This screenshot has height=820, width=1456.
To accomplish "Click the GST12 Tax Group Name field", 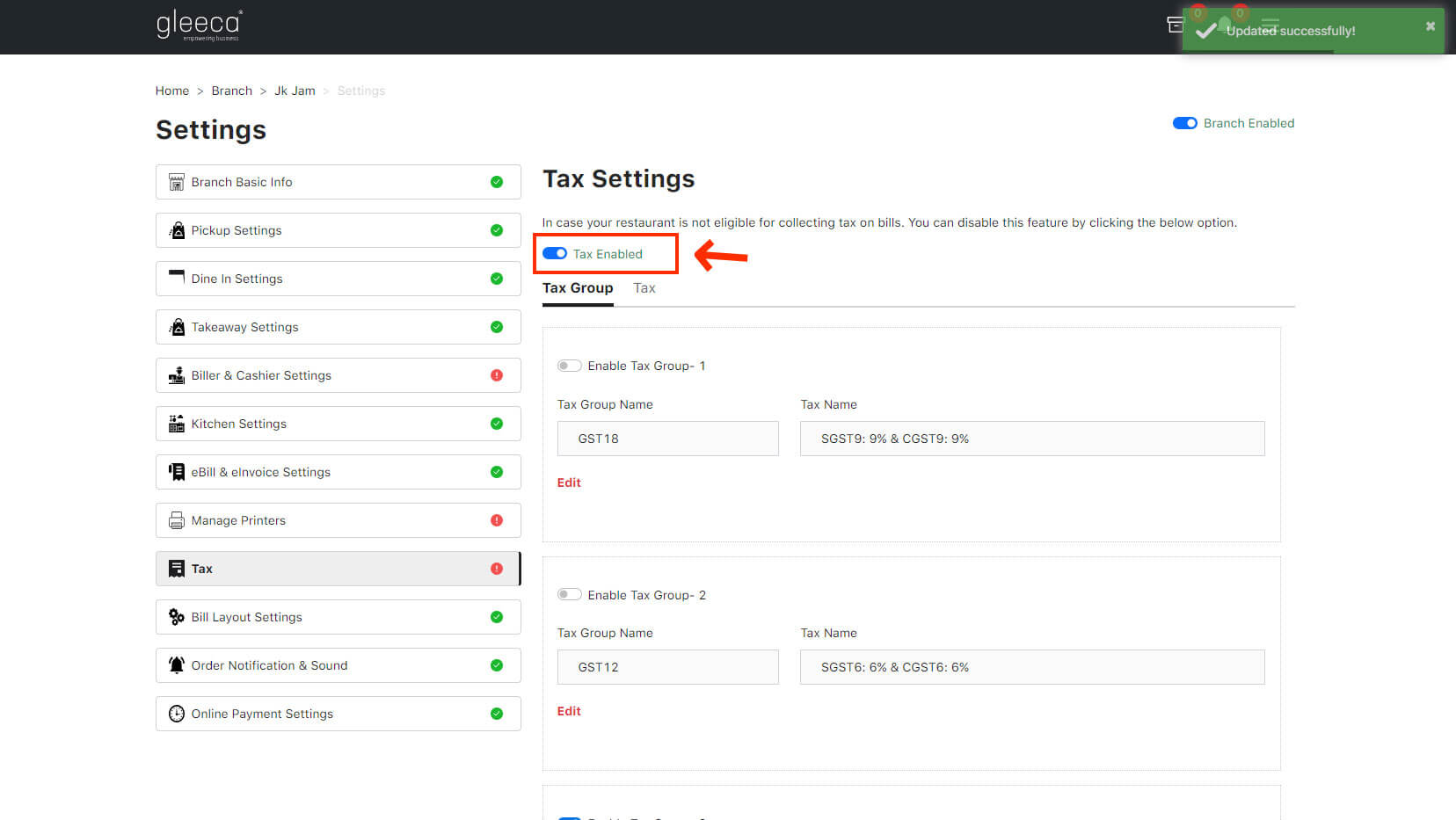I will pyautogui.click(x=668, y=667).
